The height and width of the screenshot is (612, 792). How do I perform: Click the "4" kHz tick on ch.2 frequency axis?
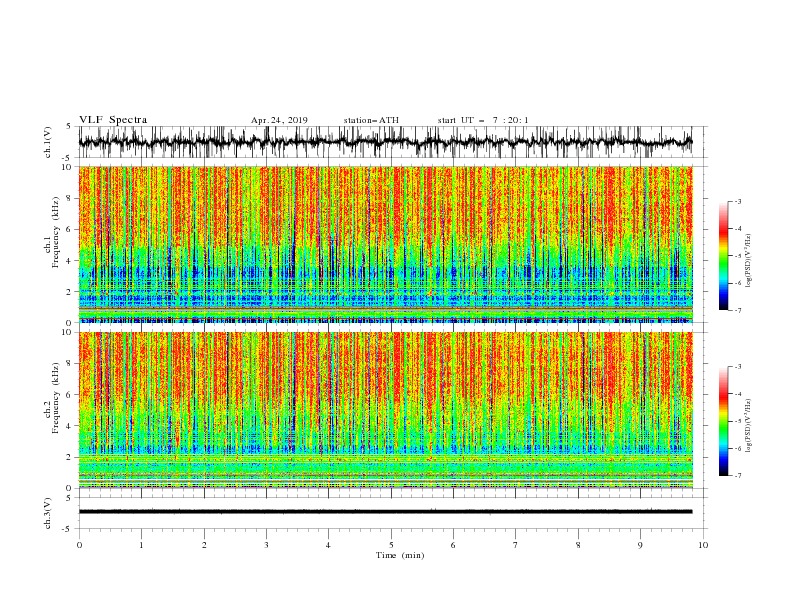(69, 426)
